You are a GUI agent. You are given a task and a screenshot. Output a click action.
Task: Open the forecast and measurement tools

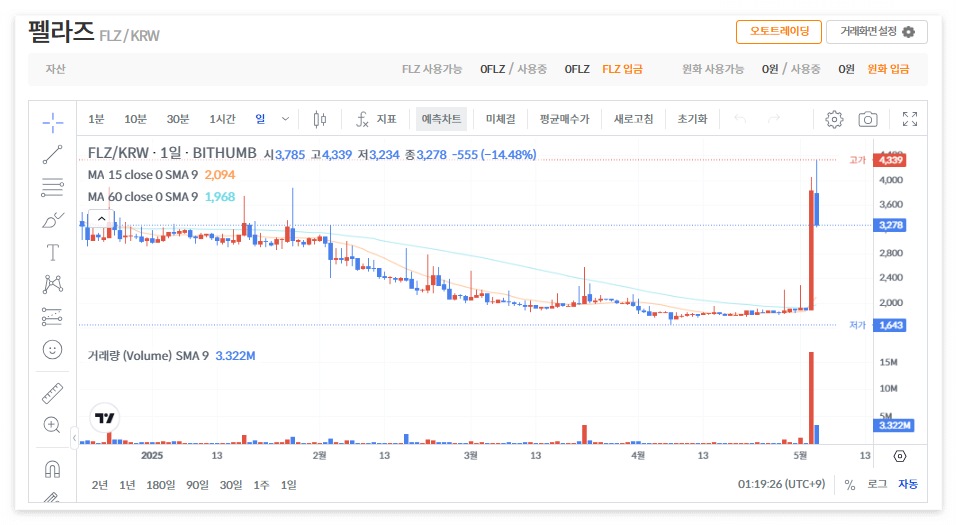click(52, 316)
